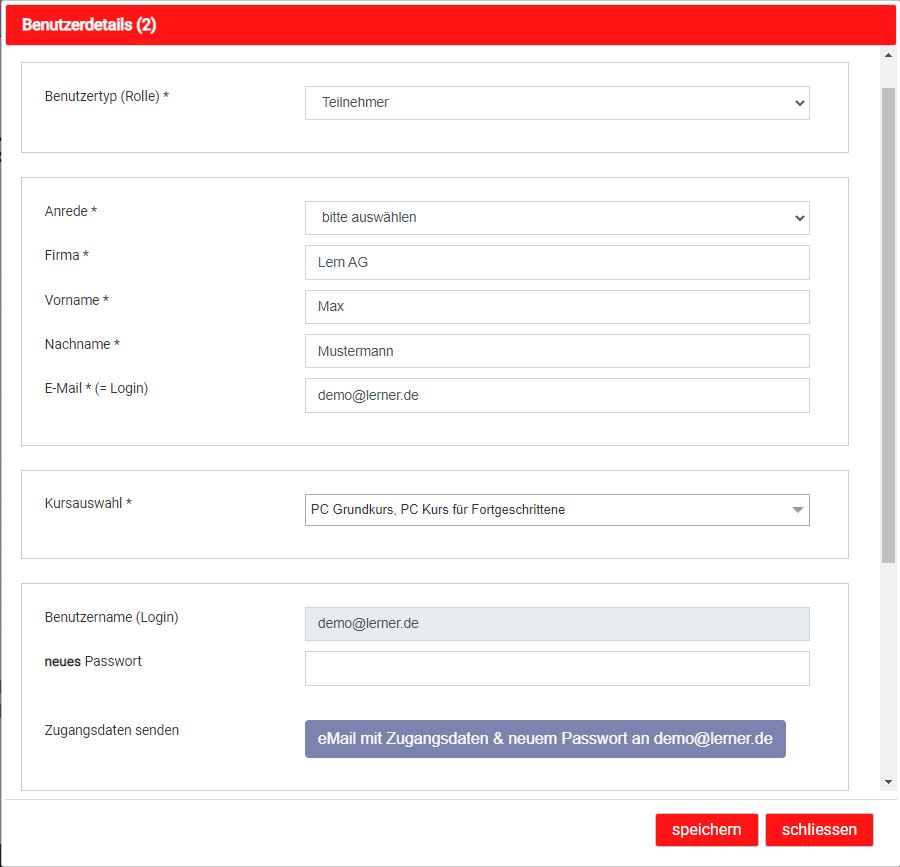900x867 pixels.
Task: Click the E-Mail (= Login) input field
Action: click(557, 395)
